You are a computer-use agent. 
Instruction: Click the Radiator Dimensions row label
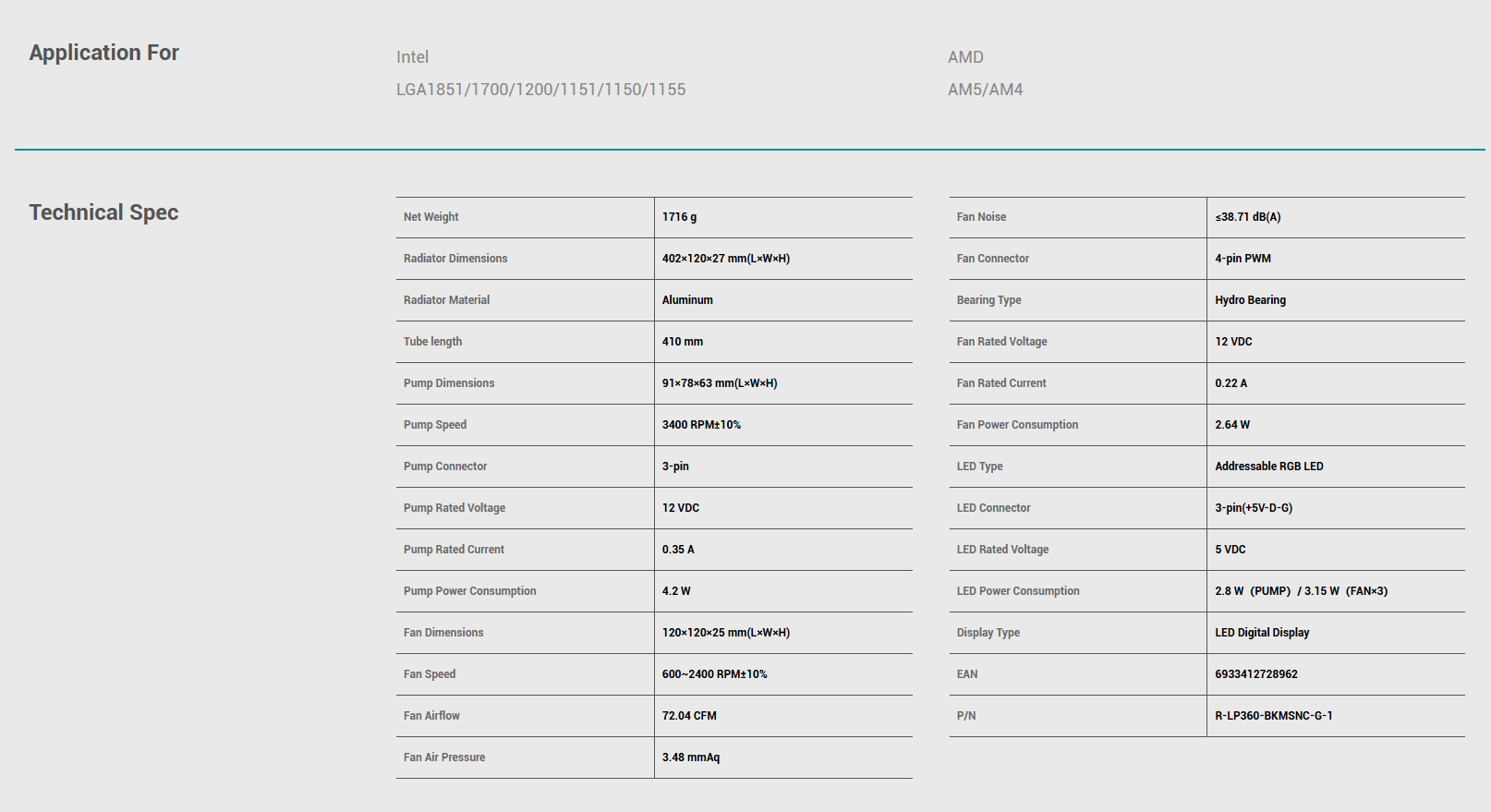(455, 259)
